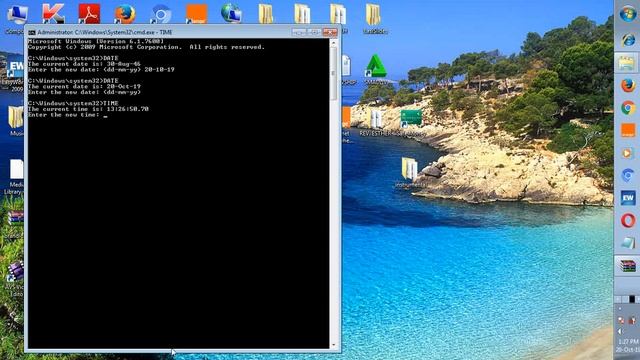Open the EW app in the taskbar
This screenshot has width=640, height=360.
(628, 198)
